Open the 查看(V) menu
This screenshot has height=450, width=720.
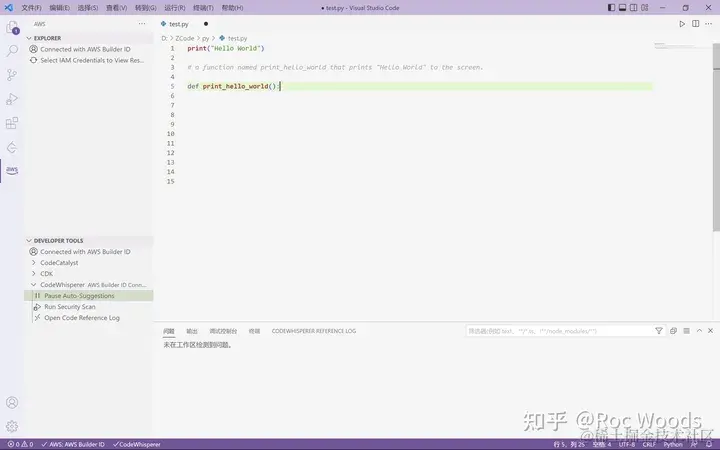tap(117, 8)
